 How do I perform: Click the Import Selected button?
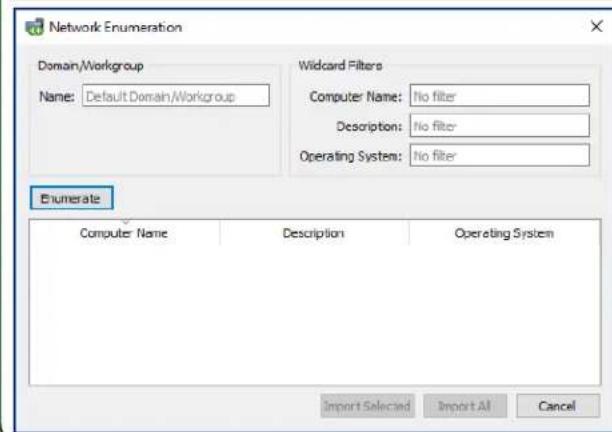click(x=367, y=406)
